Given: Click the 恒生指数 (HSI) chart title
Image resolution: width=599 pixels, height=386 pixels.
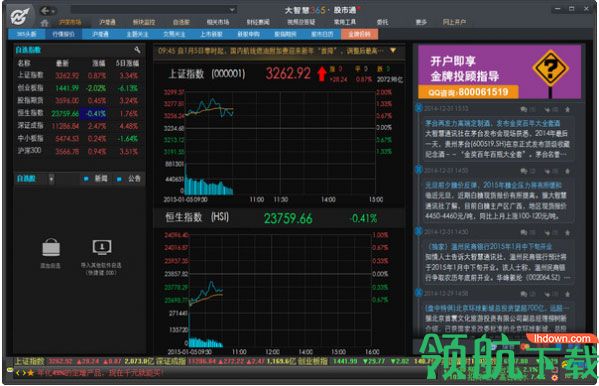Looking at the screenshot, I should coord(197,217).
